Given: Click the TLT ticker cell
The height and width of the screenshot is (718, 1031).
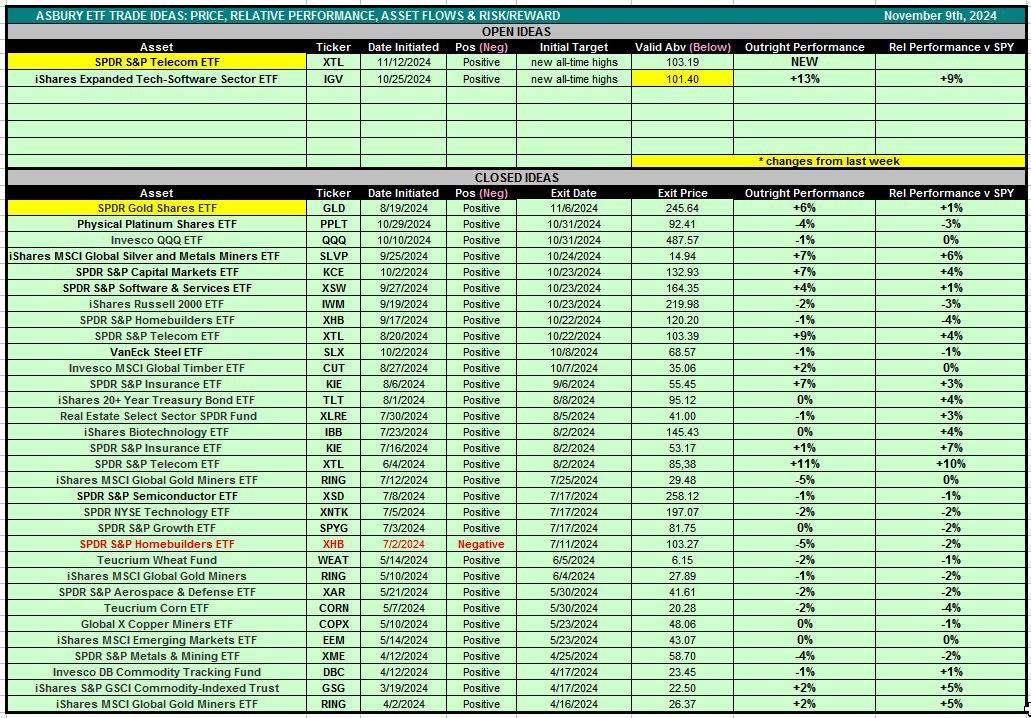Looking at the screenshot, I should [x=333, y=400].
